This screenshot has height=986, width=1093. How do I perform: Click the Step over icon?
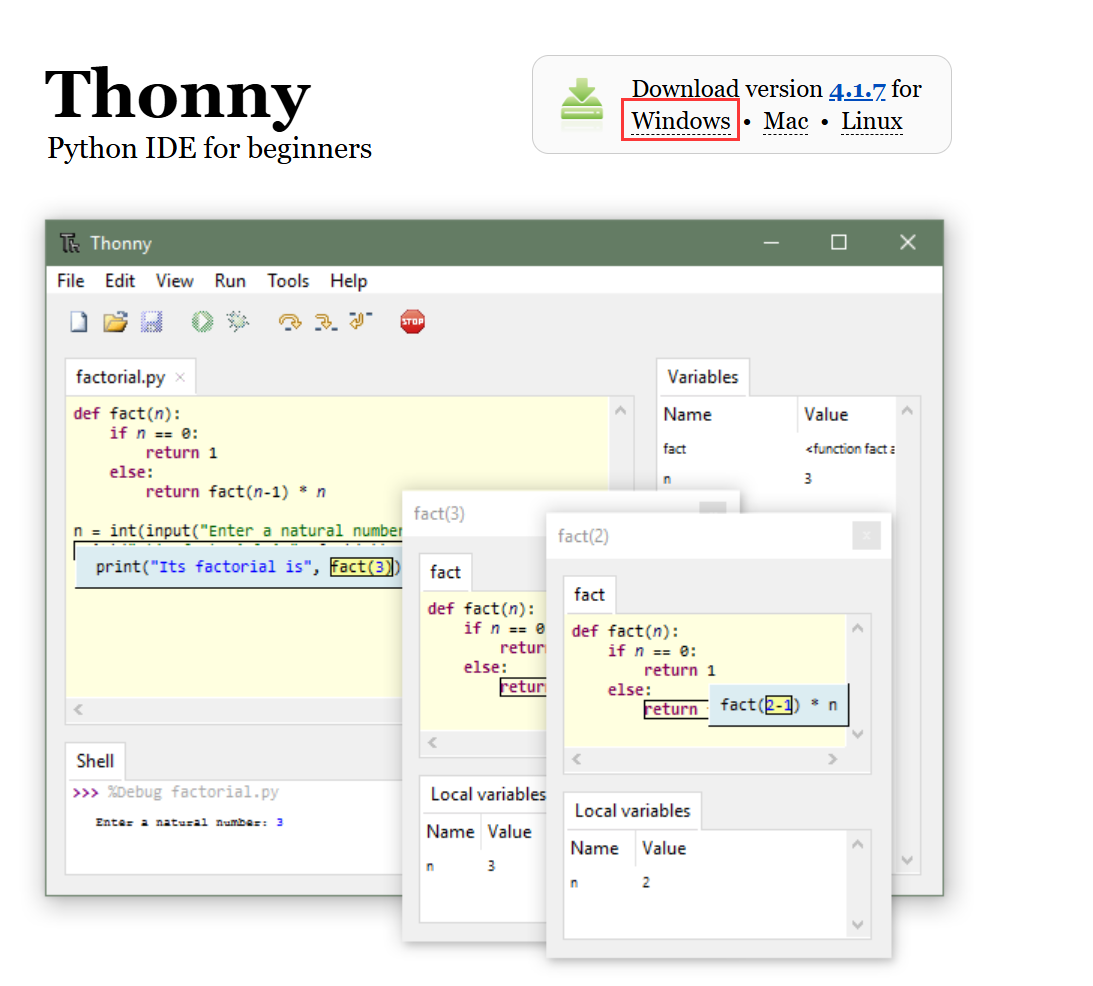point(289,321)
